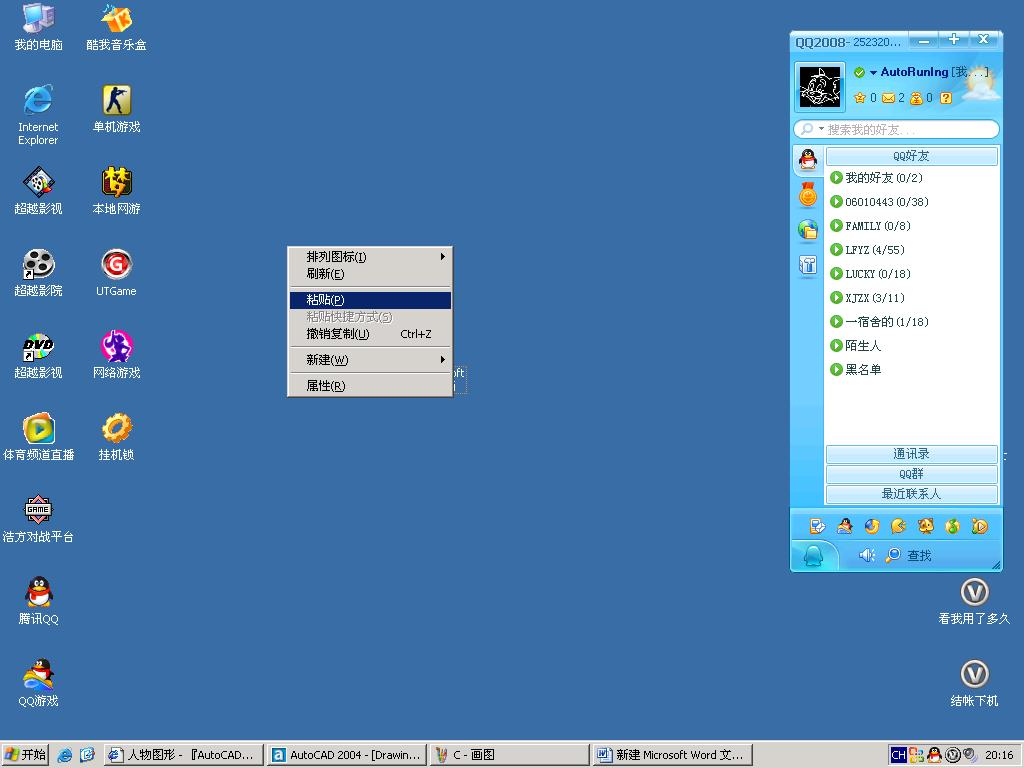The width and height of the screenshot is (1024, 768).
Task: Open 酷我音乐盒 desktop icon
Action: (x=116, y=26)
